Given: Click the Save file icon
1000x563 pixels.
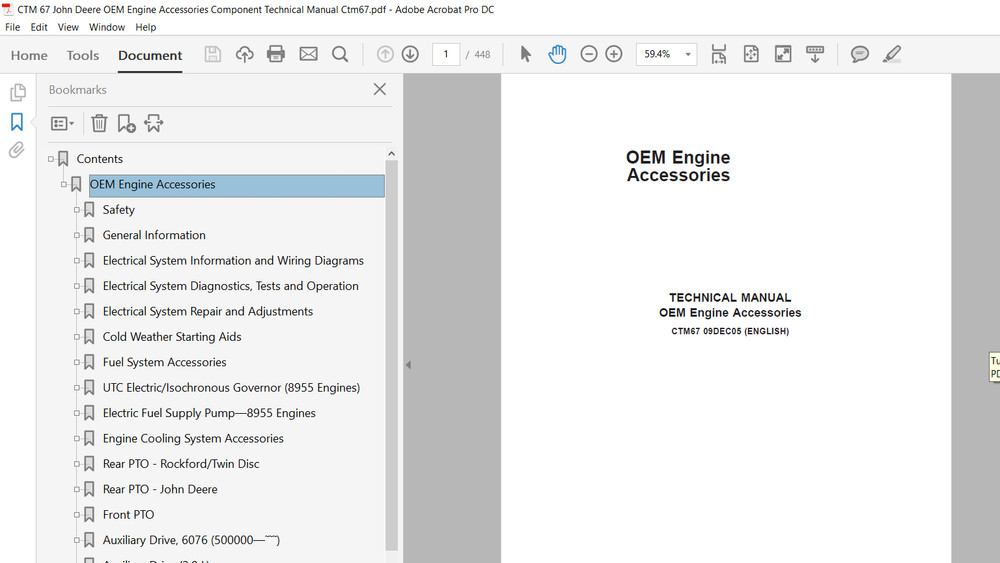Looking at the screenshot, I should pos(212,54).
